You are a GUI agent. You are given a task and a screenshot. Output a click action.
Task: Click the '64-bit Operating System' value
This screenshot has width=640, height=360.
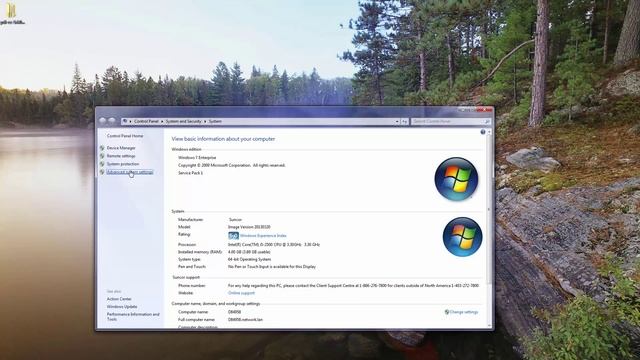pos(249,260)
